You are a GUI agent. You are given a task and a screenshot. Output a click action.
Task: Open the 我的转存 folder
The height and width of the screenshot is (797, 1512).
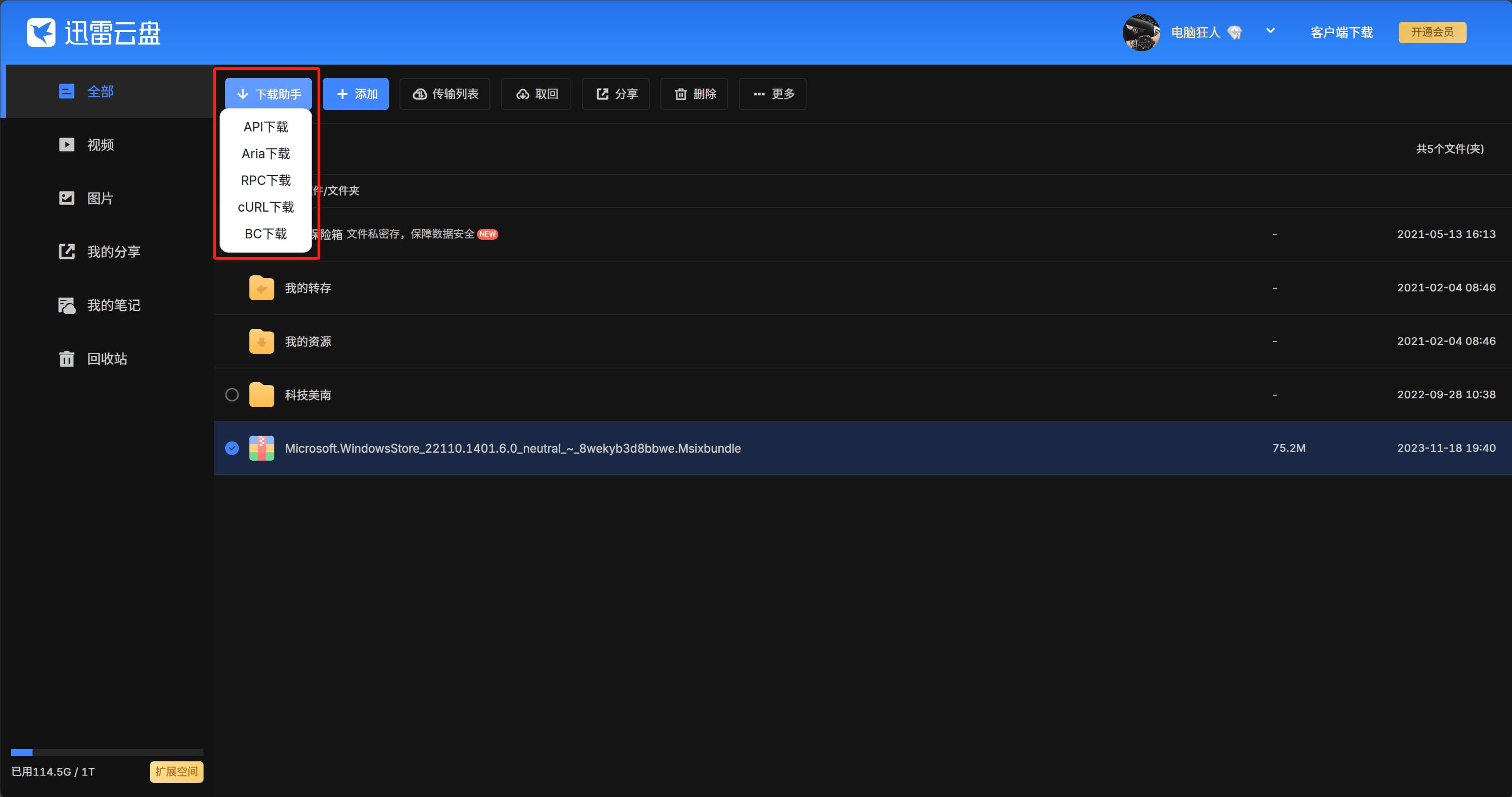(308, 288)
